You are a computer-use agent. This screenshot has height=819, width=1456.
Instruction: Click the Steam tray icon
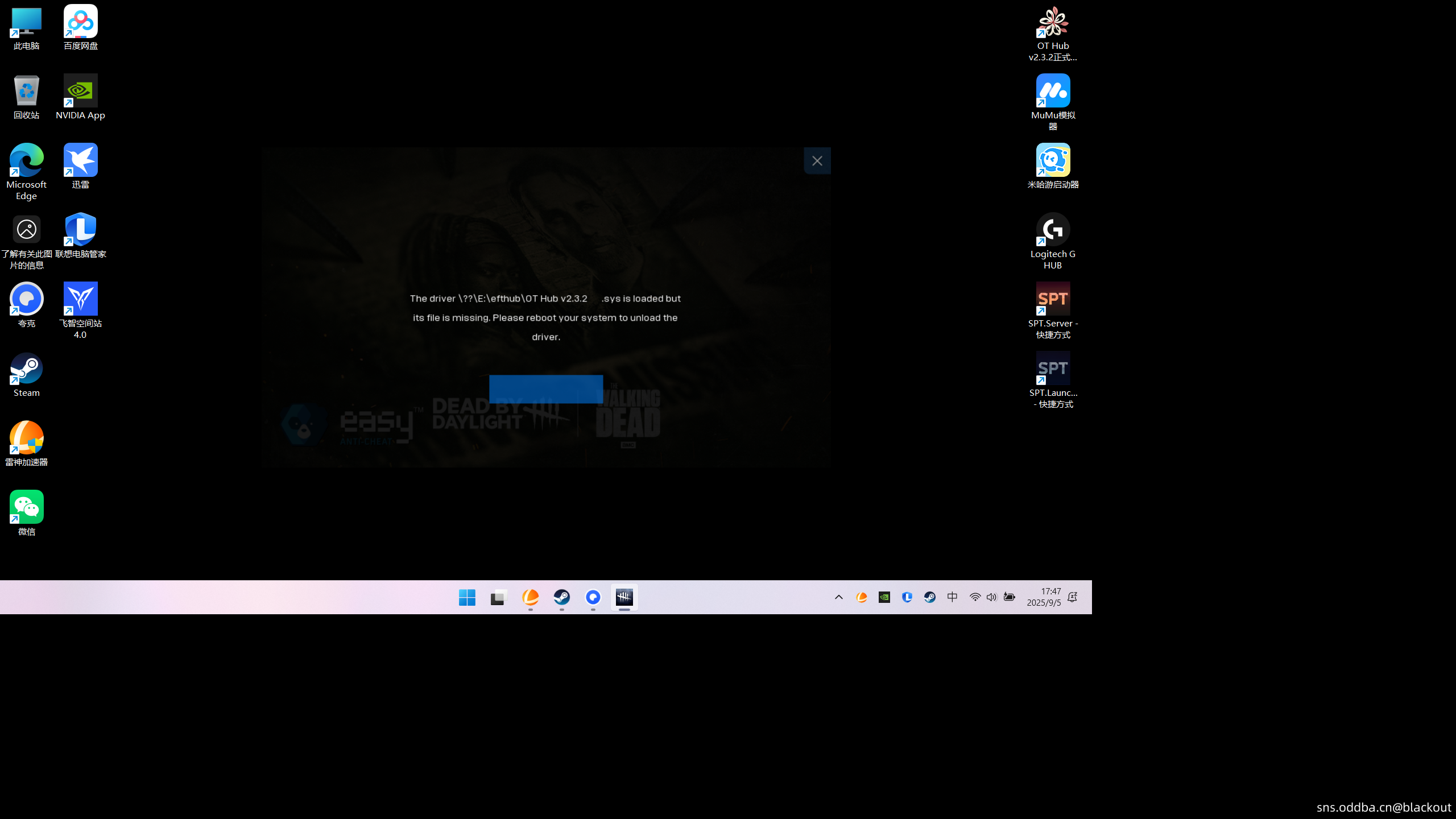pyautogui.click(x=930, y=597)
